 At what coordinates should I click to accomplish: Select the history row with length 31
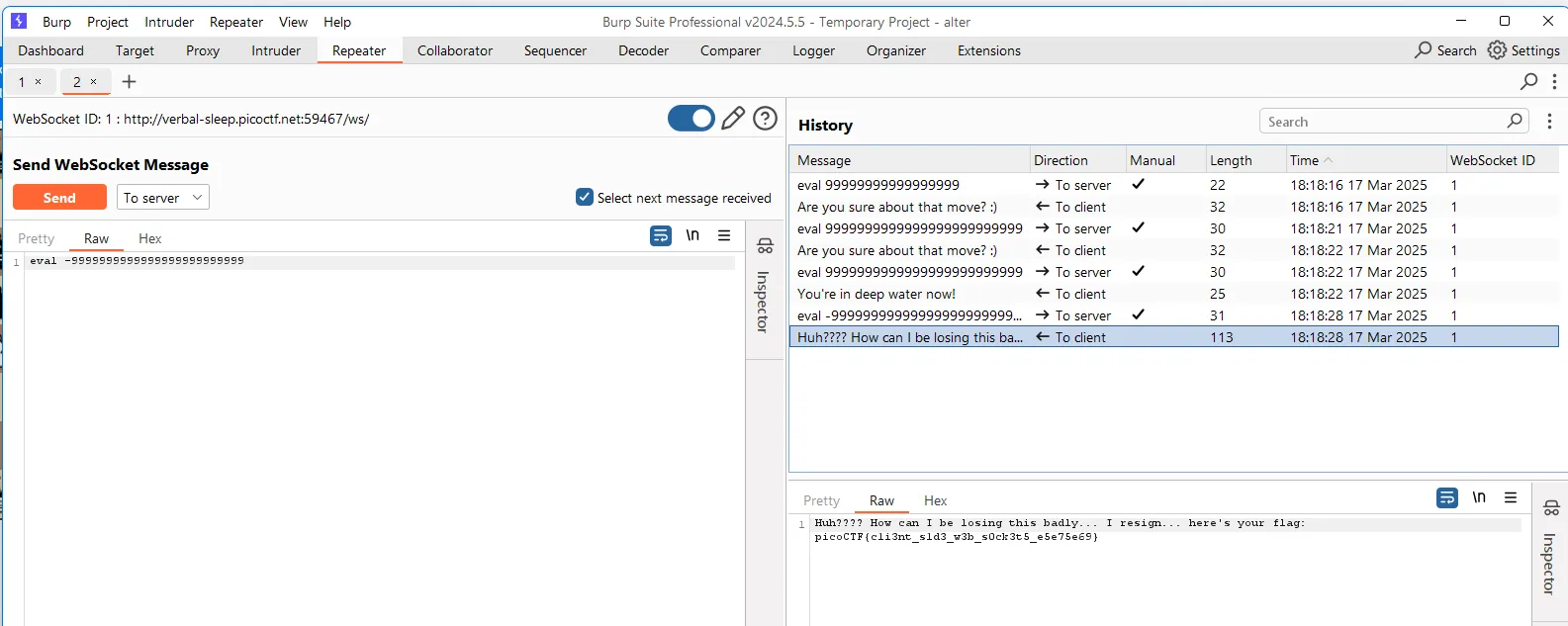[x=1174, y=315]
